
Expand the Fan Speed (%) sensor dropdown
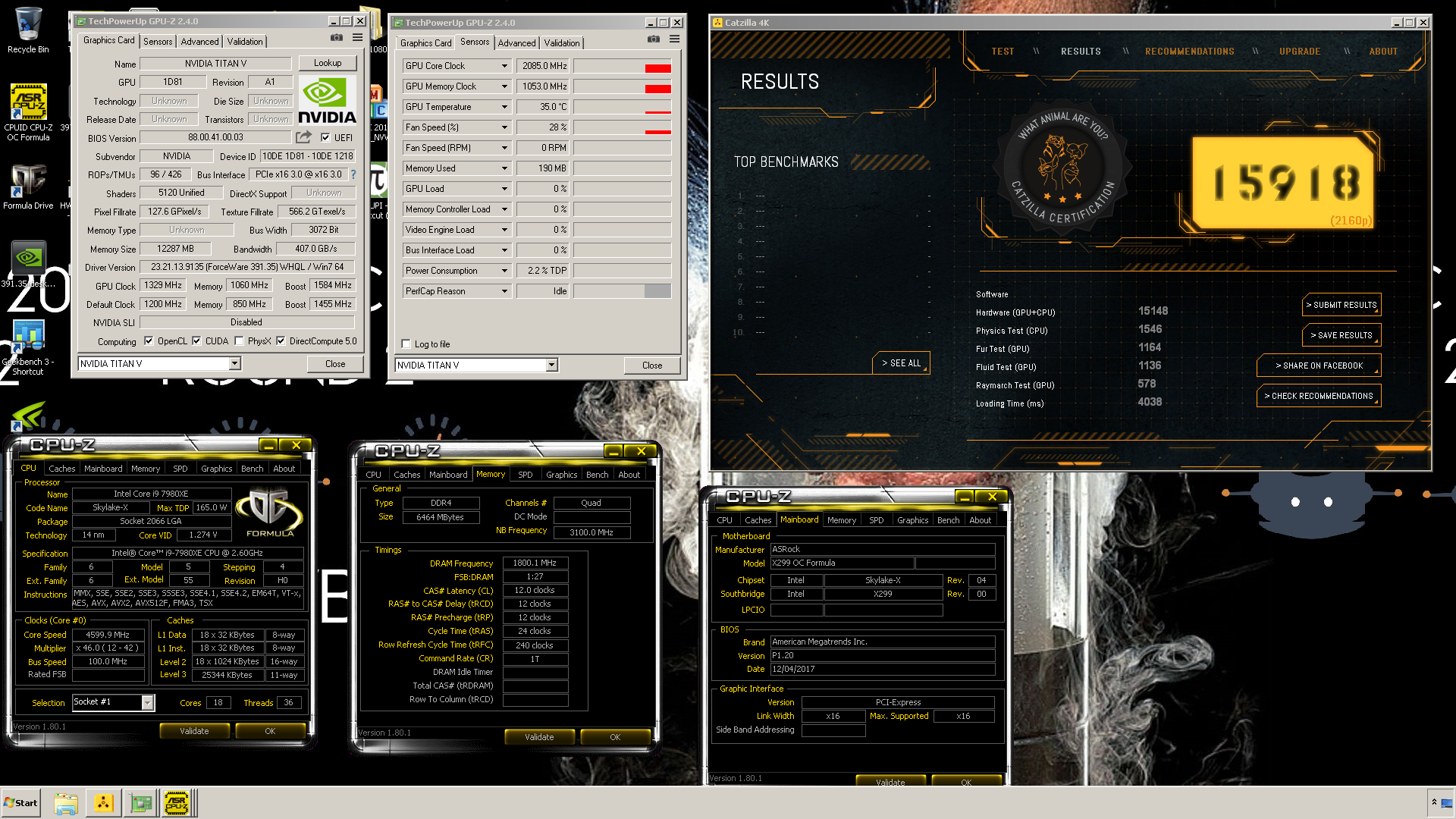click(504, 127)
